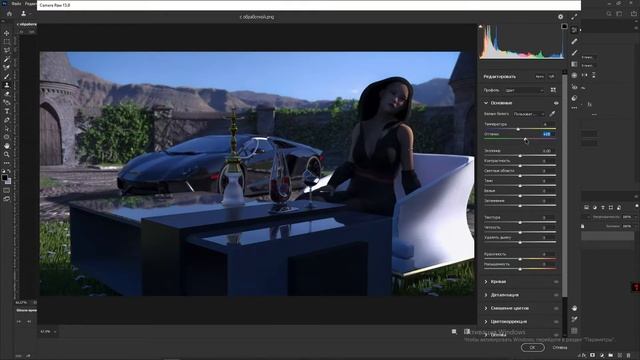Expand the Кривая section
This screenshot has height=360, width=640.
486,282
